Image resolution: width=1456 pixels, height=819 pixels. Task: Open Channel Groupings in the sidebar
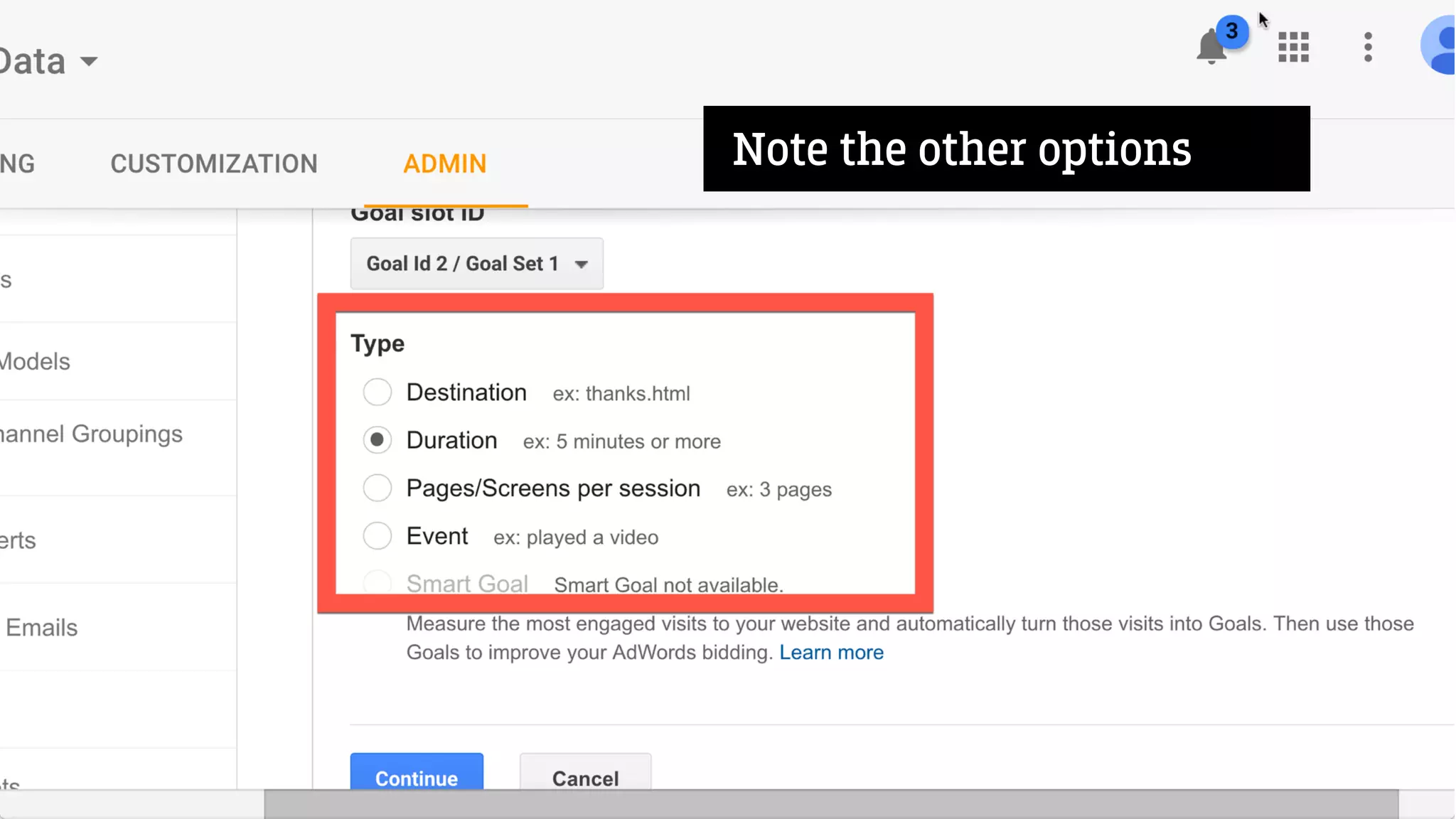click(x=91, y=434)
